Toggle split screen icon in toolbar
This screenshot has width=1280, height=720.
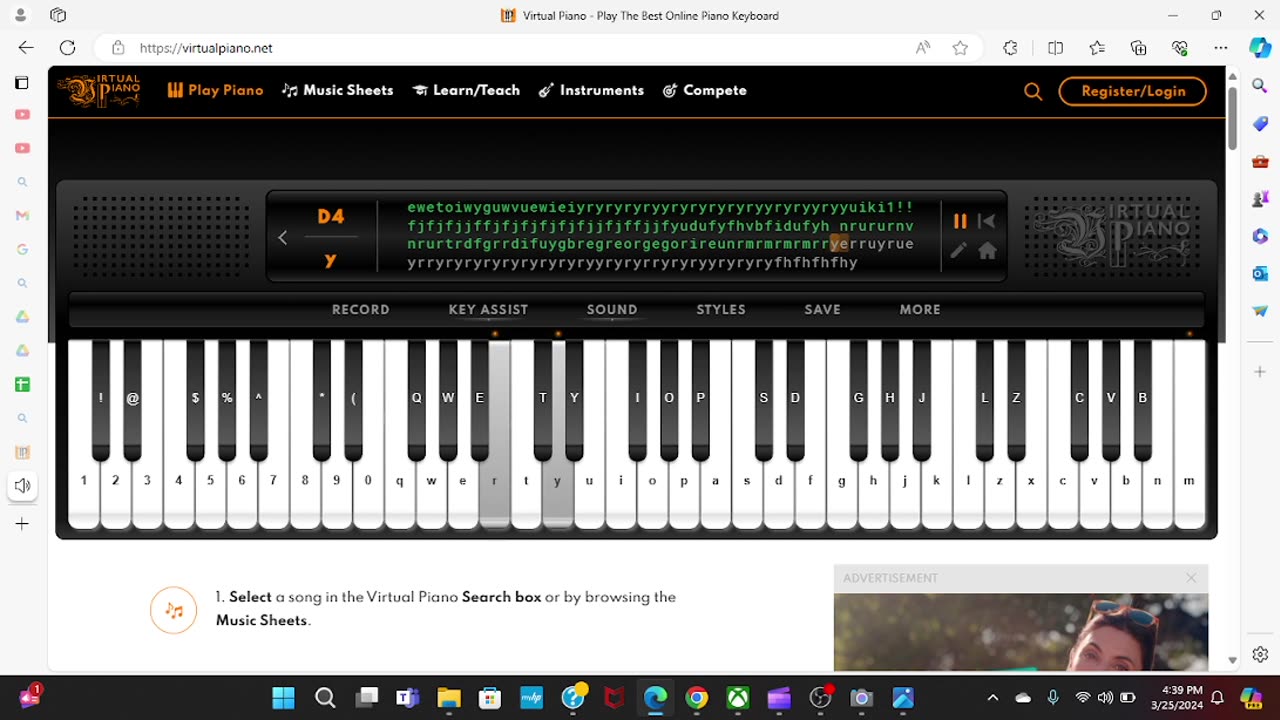1055,48
